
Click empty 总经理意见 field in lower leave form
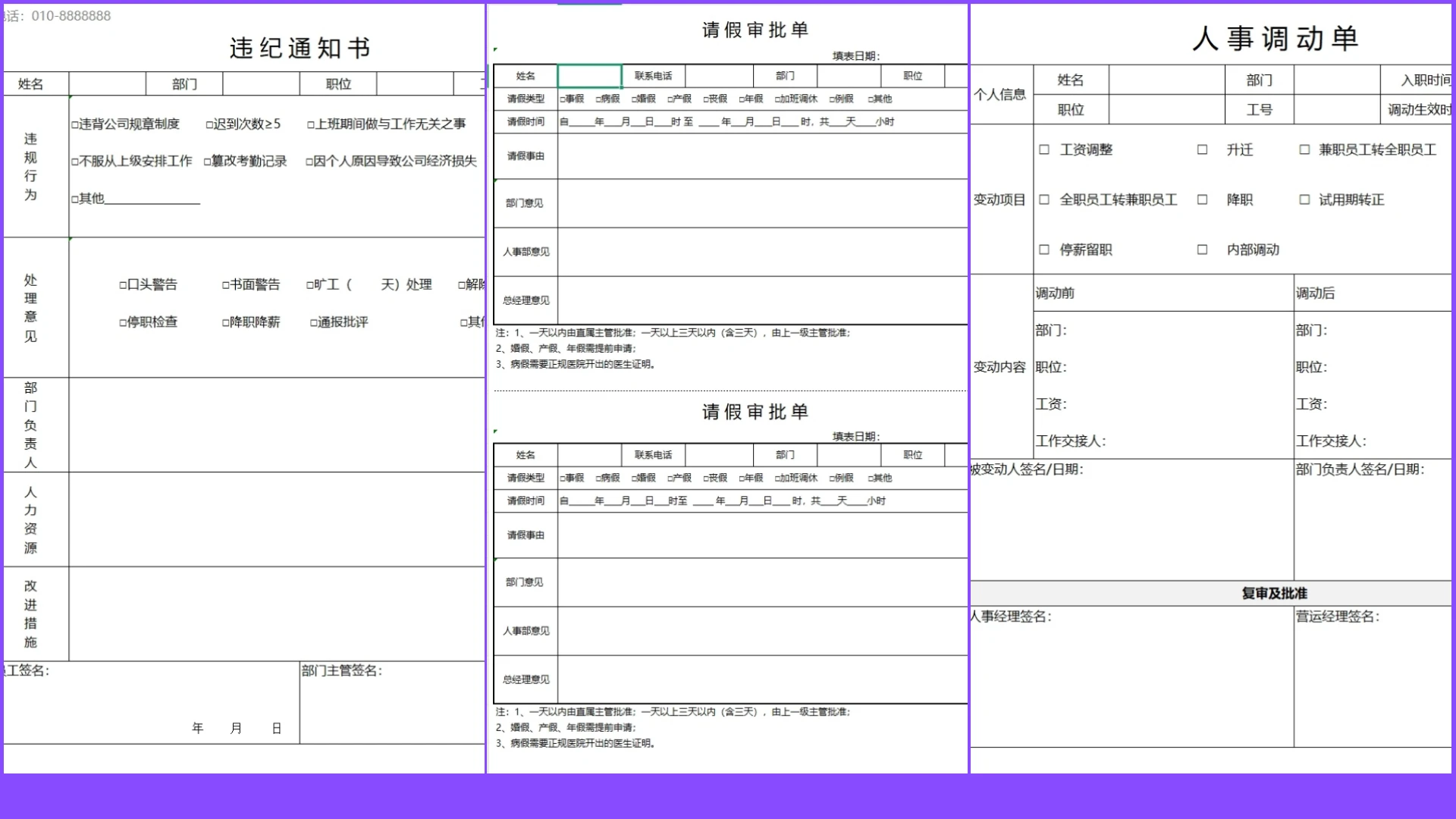pos(762,679)
